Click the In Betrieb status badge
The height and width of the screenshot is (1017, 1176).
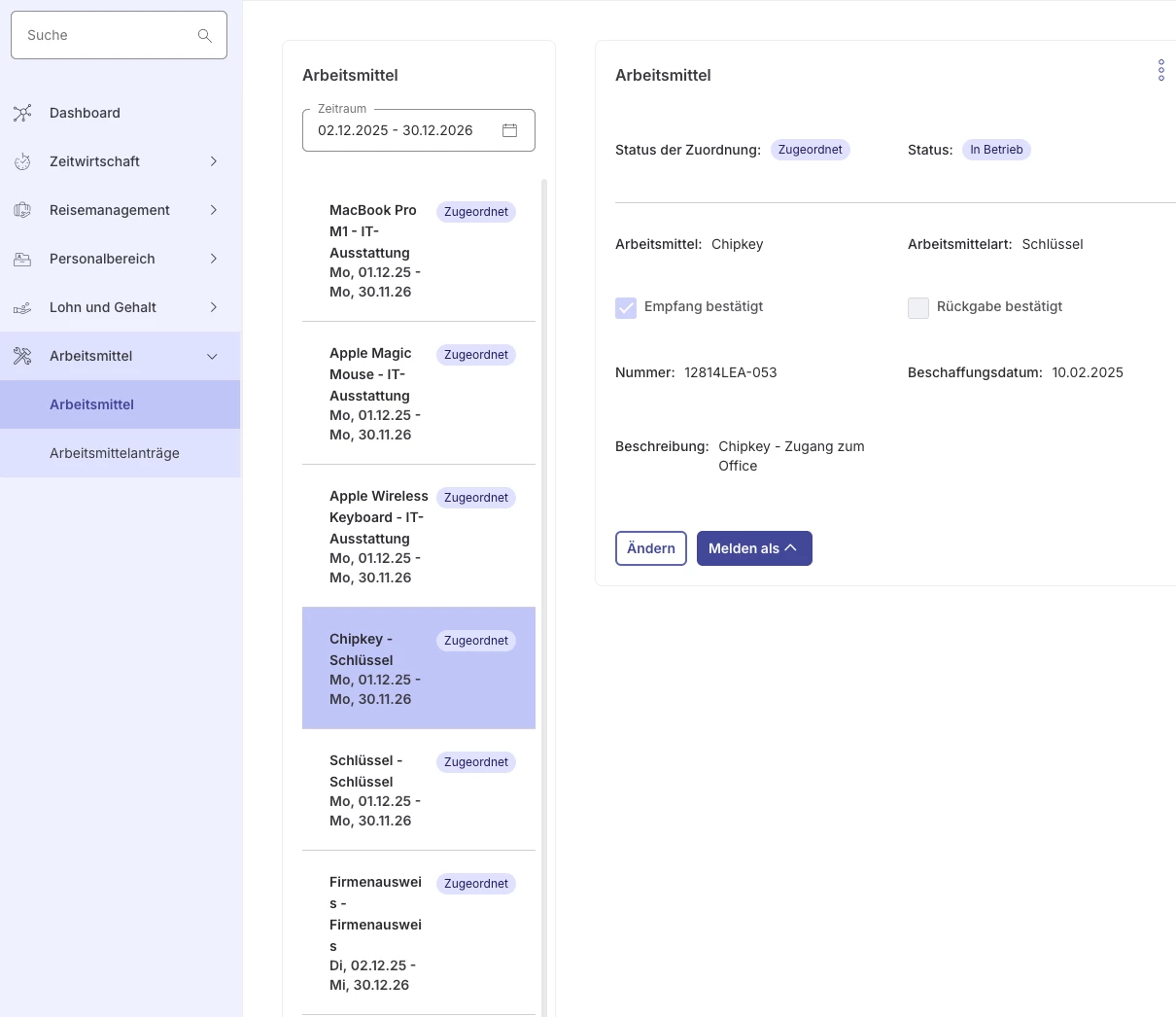coord(996,150)
